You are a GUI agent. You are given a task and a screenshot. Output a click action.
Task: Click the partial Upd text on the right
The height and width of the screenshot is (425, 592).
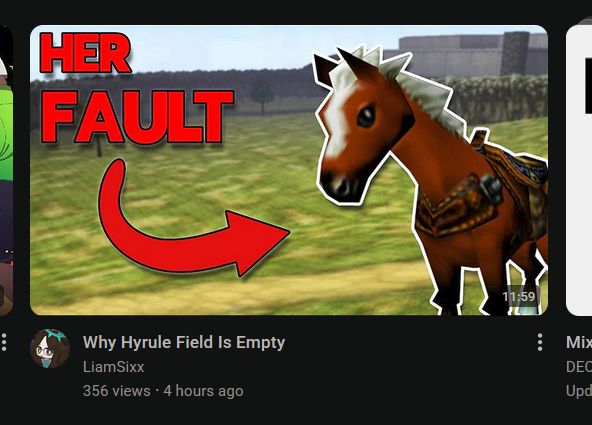pos(579,391)
